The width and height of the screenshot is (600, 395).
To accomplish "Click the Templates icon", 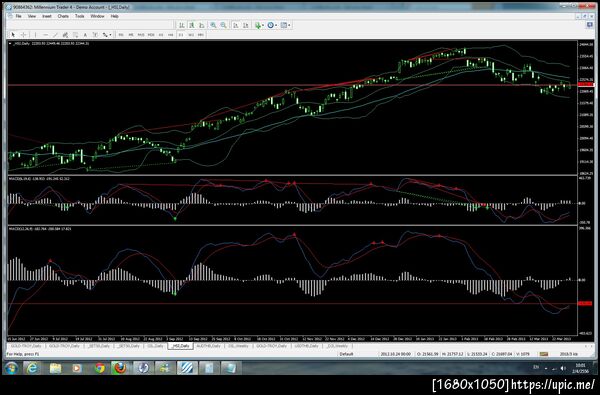I will [x=284, y=25].
